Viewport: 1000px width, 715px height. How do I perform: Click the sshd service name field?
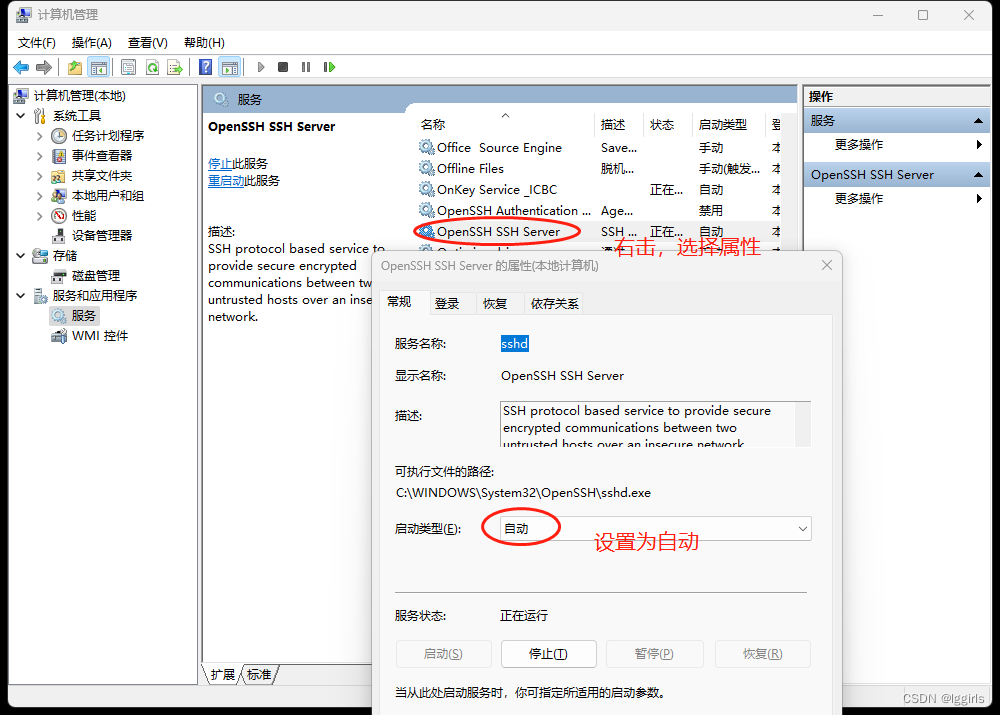pyautogui.click(x=515, y=344)
